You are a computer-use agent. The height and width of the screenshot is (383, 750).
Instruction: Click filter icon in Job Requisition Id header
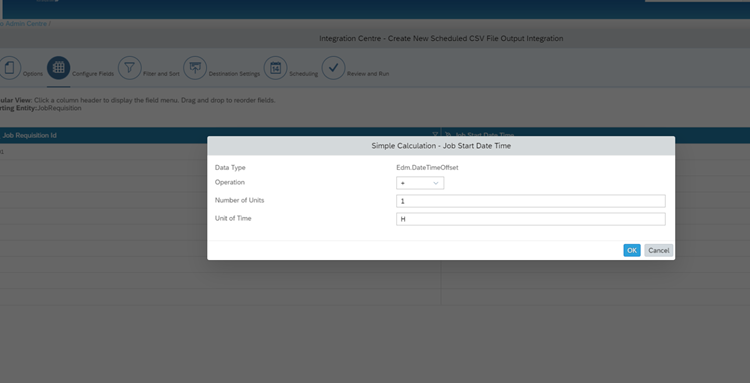pos(435,135)
